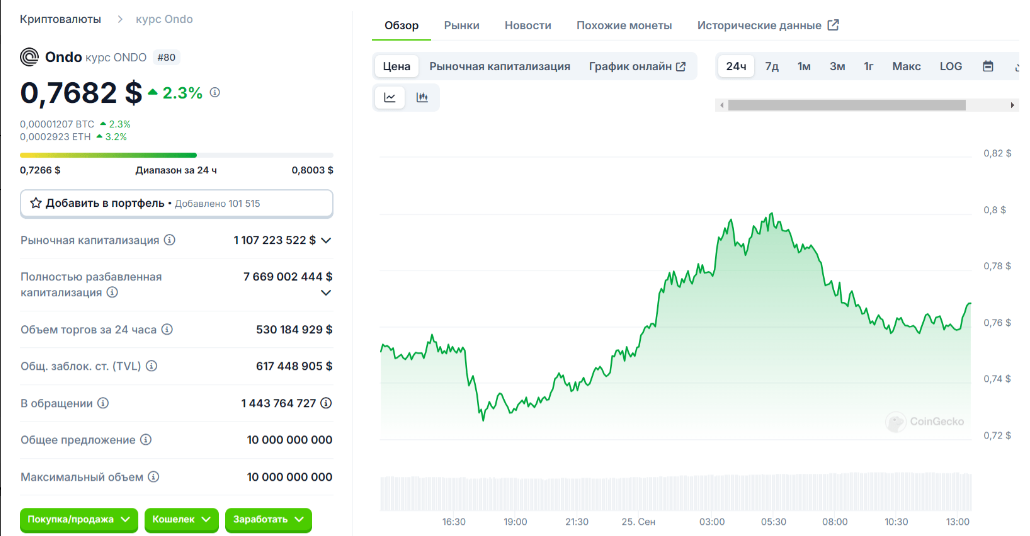Open Покупка/продажа dropdown
Viewport: 1030px width, 536px height.
(79, 519)
